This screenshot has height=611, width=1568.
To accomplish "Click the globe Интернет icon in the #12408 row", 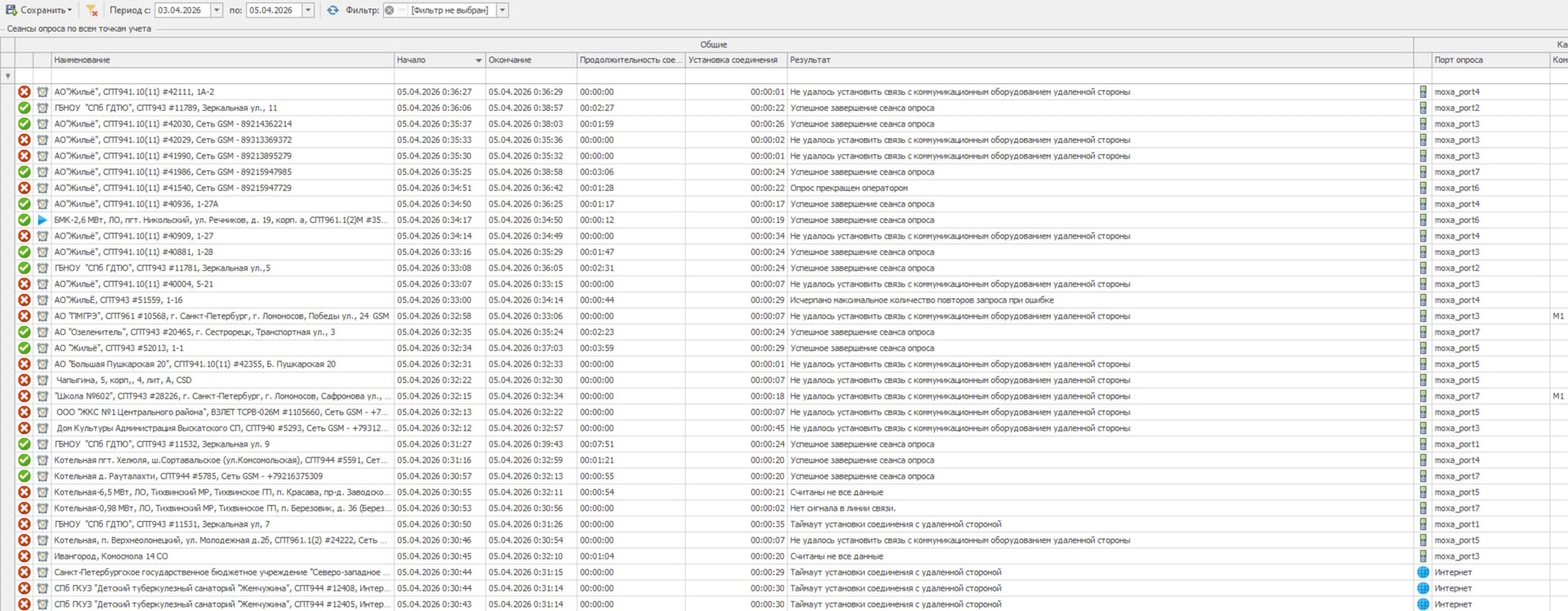I will click(x=1423, y=588).
